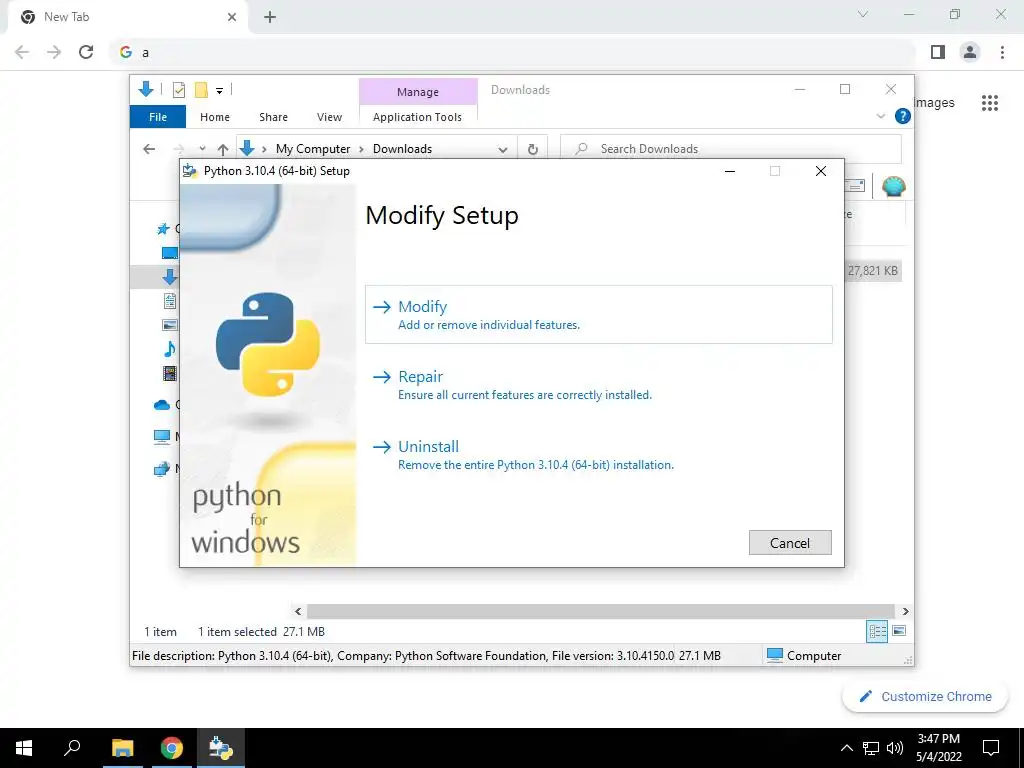This screenshot has height=768, width=1024.
Task: Open Chrome profile icon
Action: 970,52
